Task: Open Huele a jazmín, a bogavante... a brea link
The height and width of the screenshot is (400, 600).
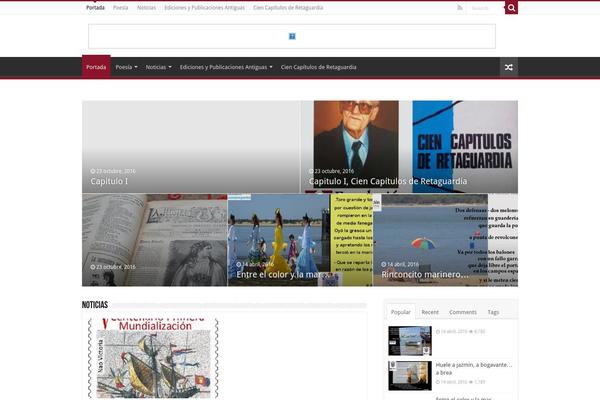Action: pyautogui.click(x=474, y=369)
